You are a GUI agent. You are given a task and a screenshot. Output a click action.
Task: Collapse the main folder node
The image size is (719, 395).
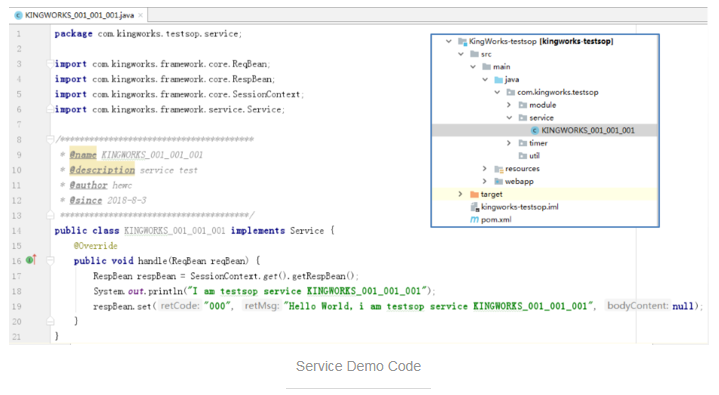click(473, 67)
